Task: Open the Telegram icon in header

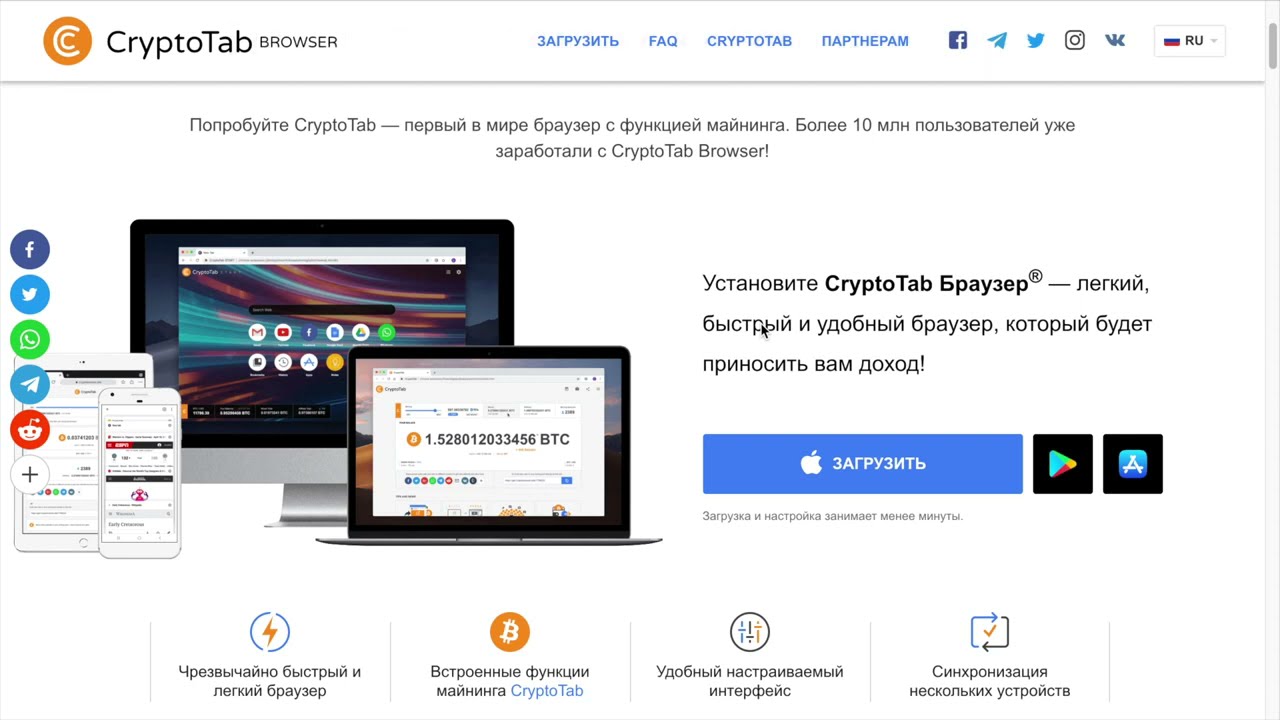Action: coord(997,41)
